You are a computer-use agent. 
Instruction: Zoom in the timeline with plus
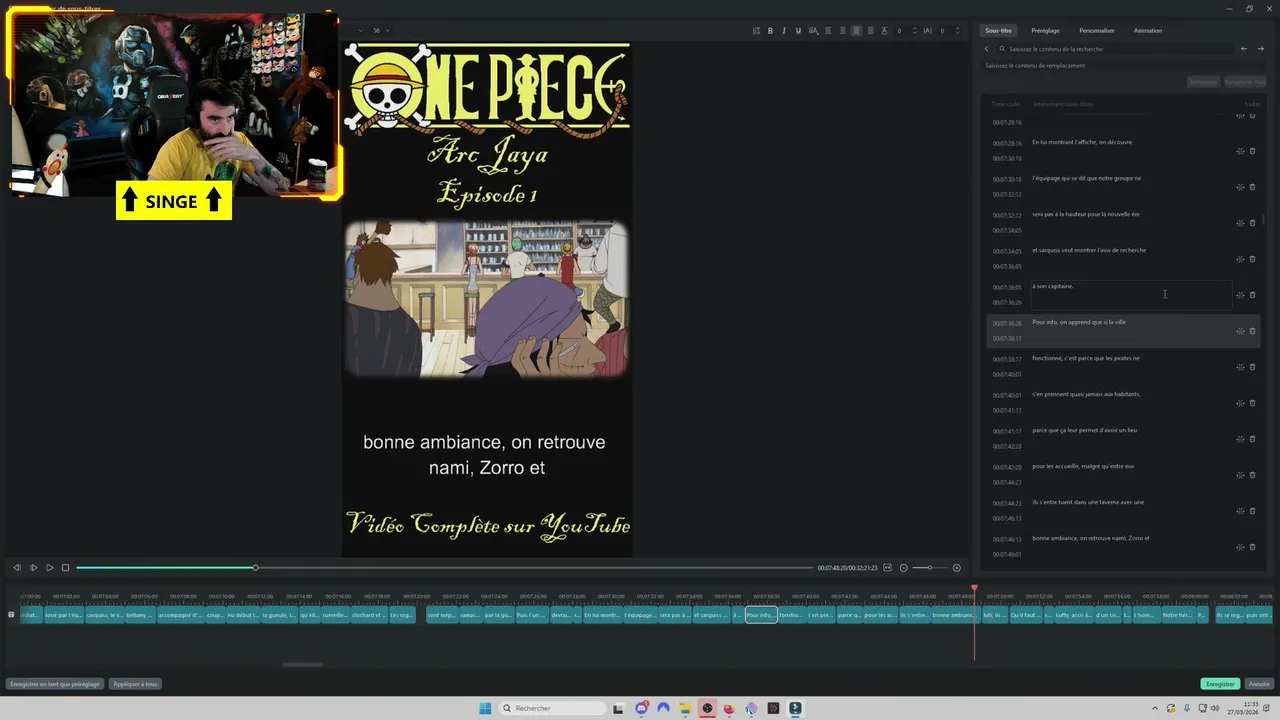[957, 568]
